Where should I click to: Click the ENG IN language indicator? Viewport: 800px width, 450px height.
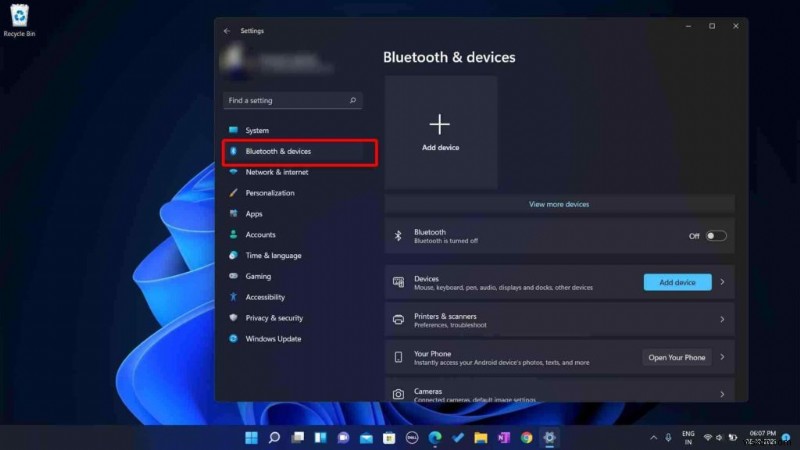point(688,437)
